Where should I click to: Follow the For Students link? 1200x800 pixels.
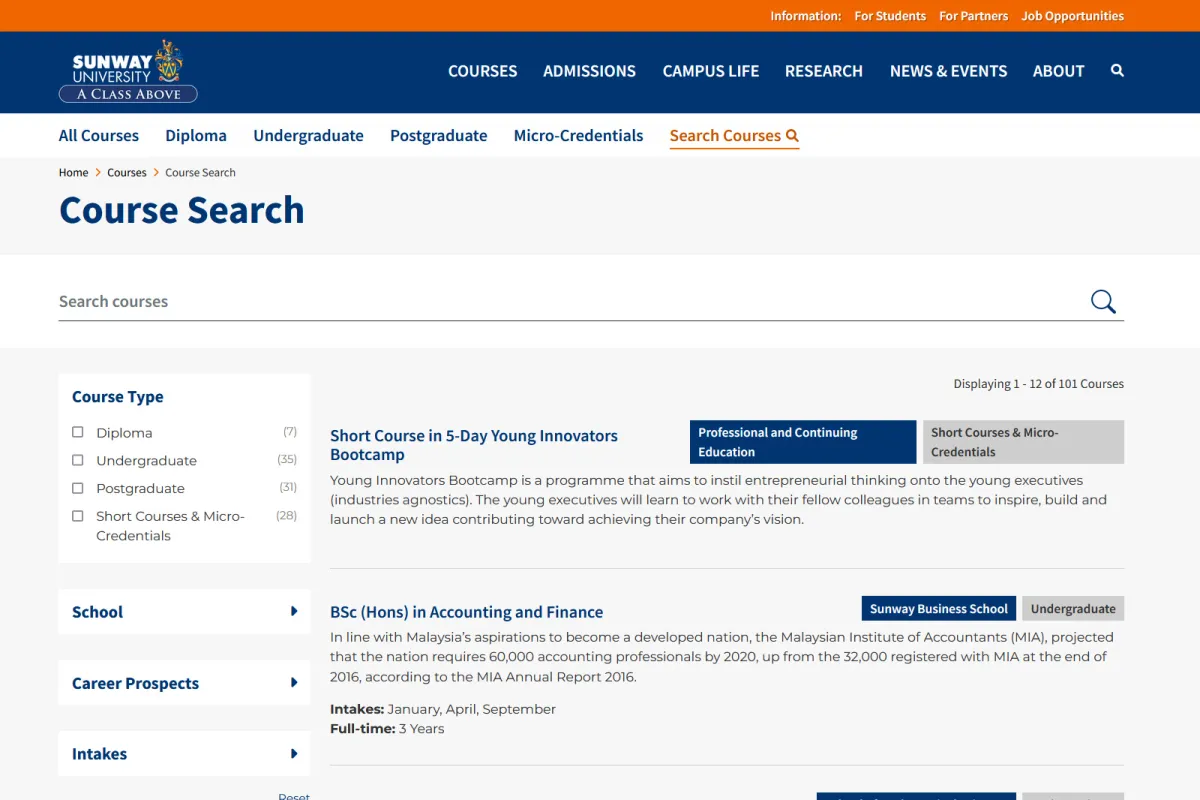(x=890, y=16)
